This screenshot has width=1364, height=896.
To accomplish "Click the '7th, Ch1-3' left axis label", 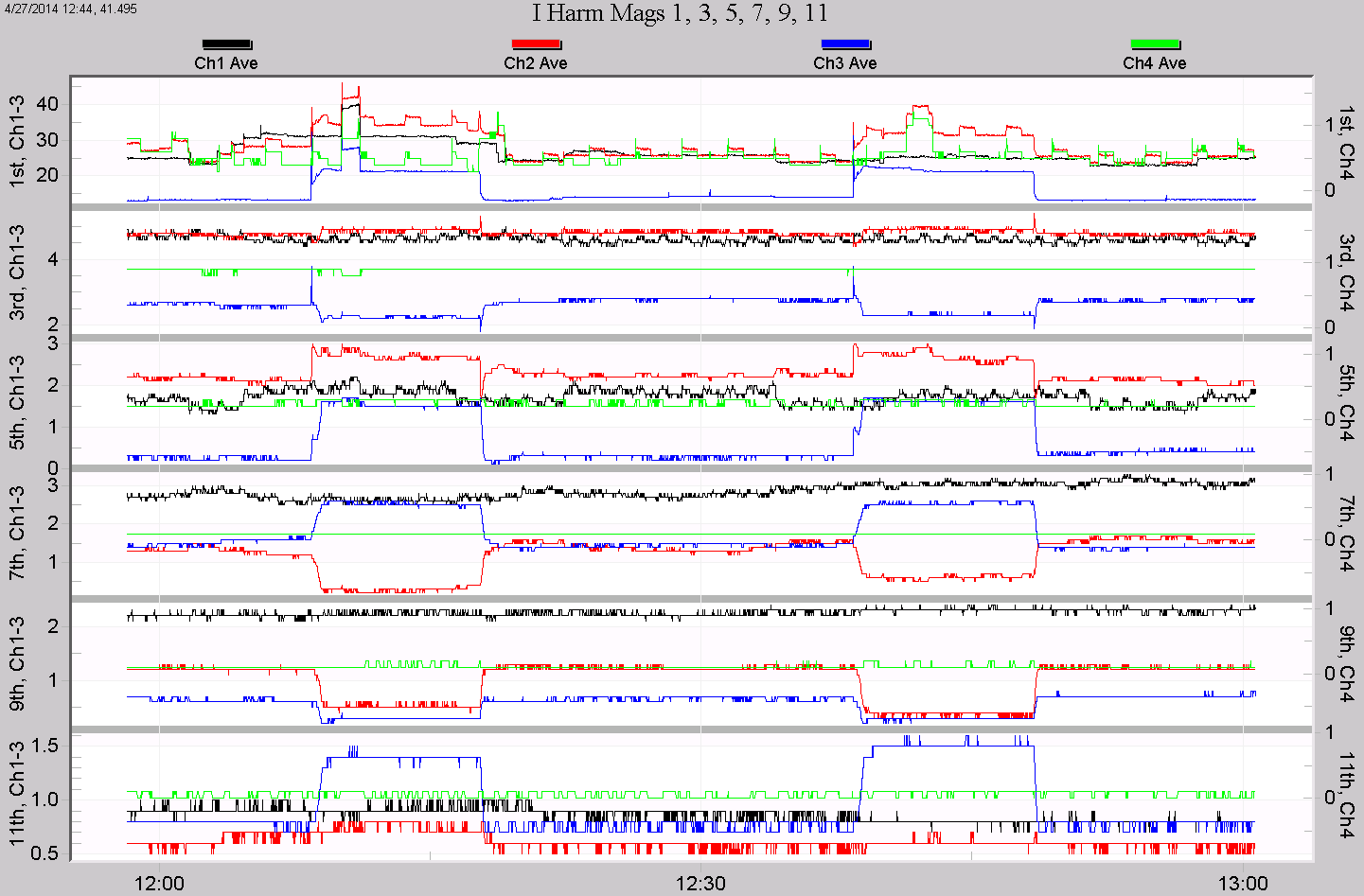I will 17,533.
